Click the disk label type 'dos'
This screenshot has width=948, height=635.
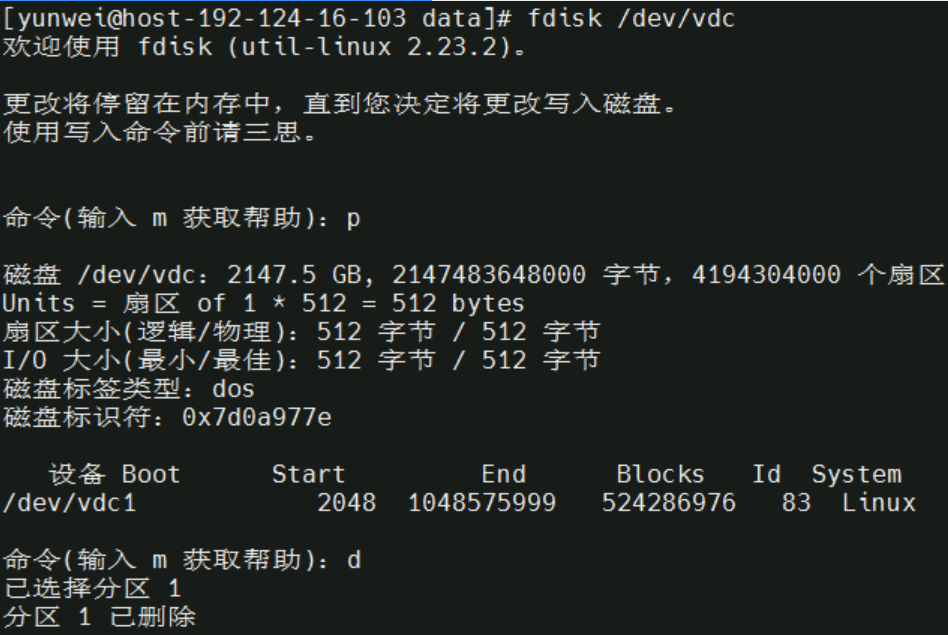click(x=234, y=388)
